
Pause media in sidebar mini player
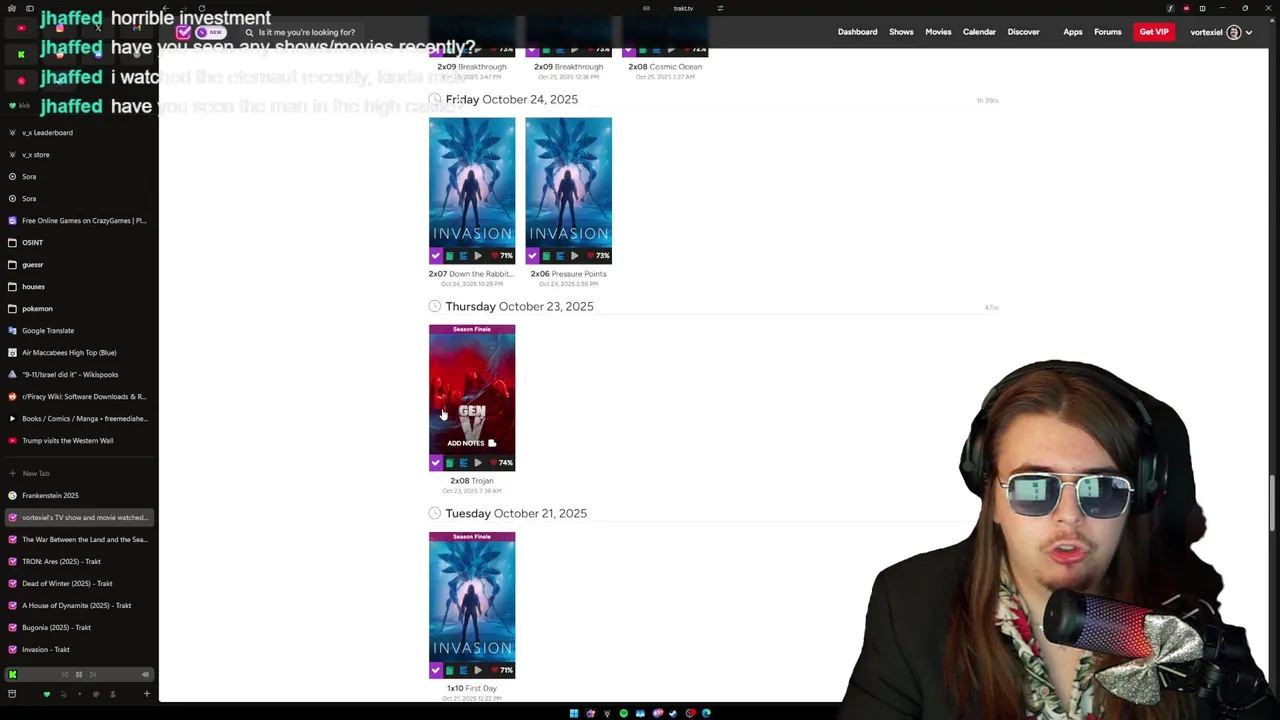[x=78, y=675]
